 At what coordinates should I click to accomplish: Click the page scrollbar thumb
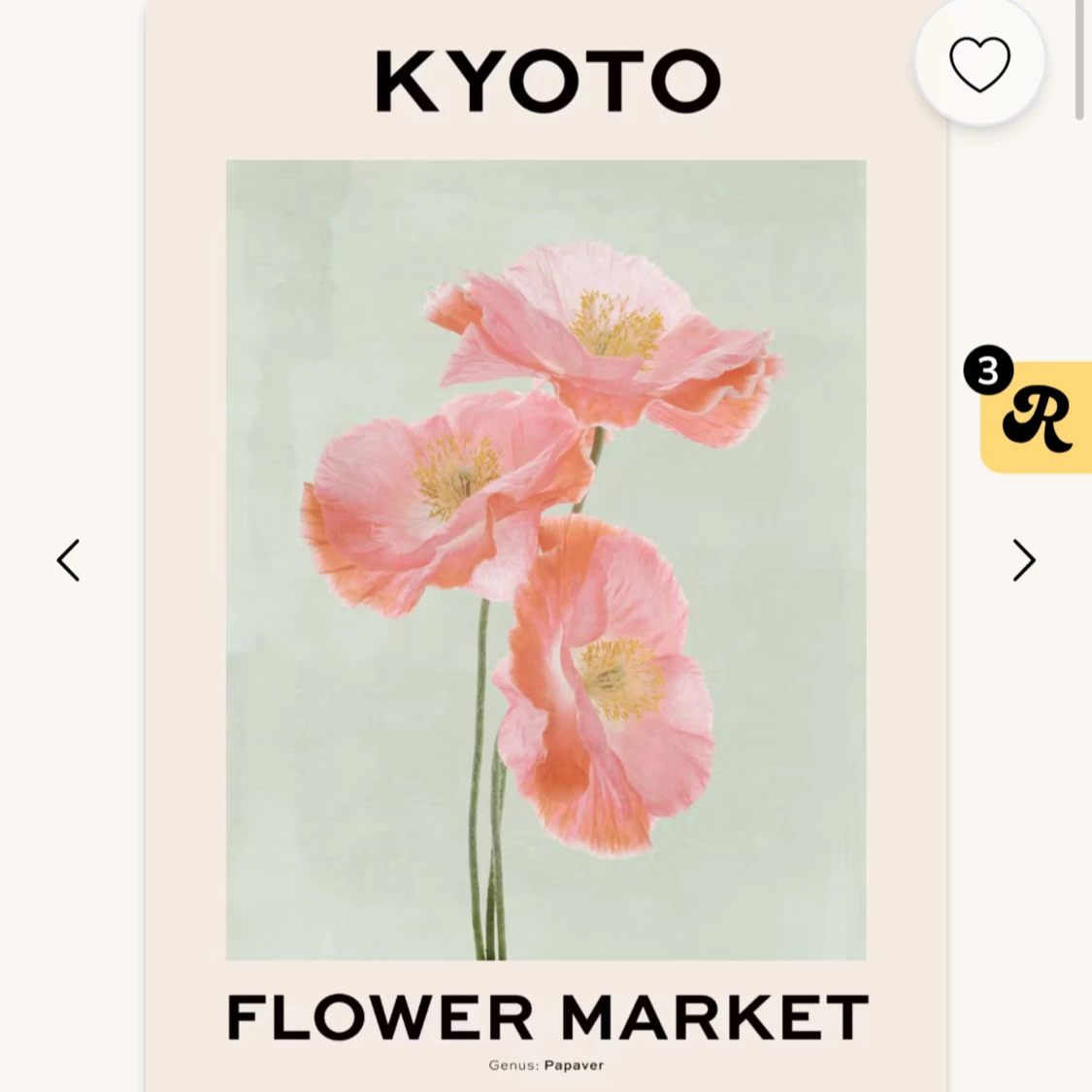tap(1079, 58)
